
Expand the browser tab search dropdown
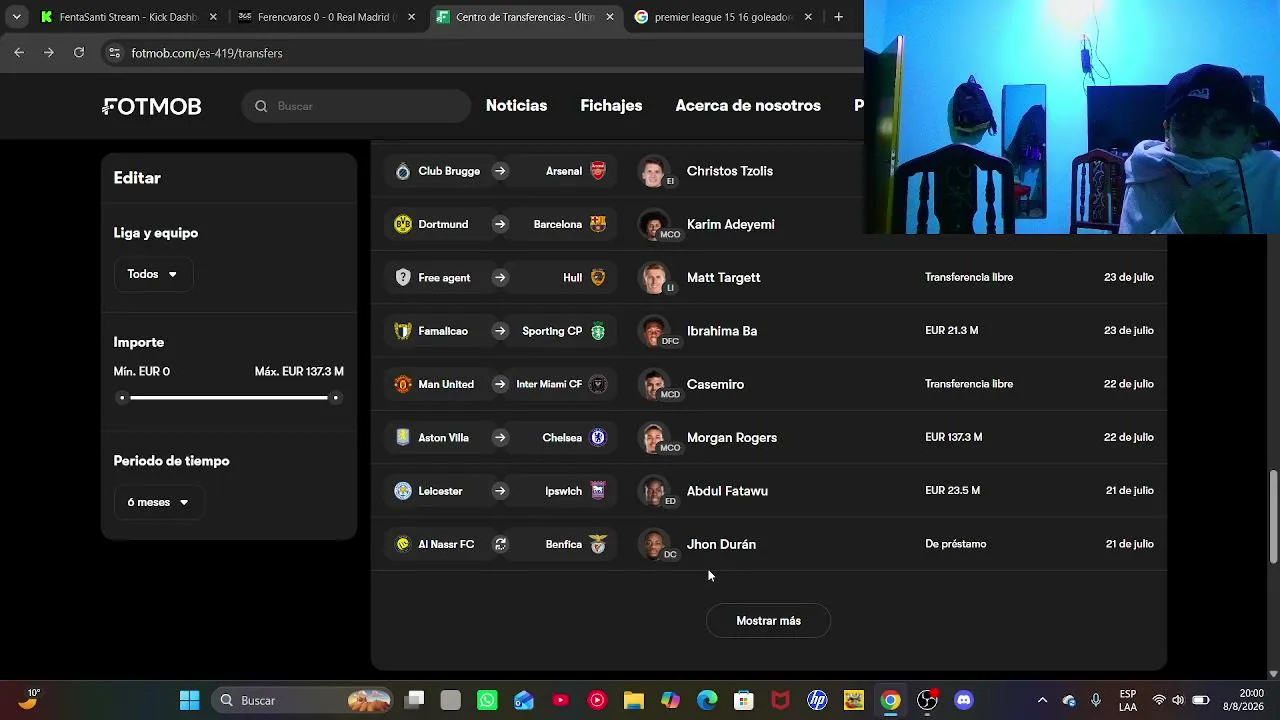pos(16,17)
